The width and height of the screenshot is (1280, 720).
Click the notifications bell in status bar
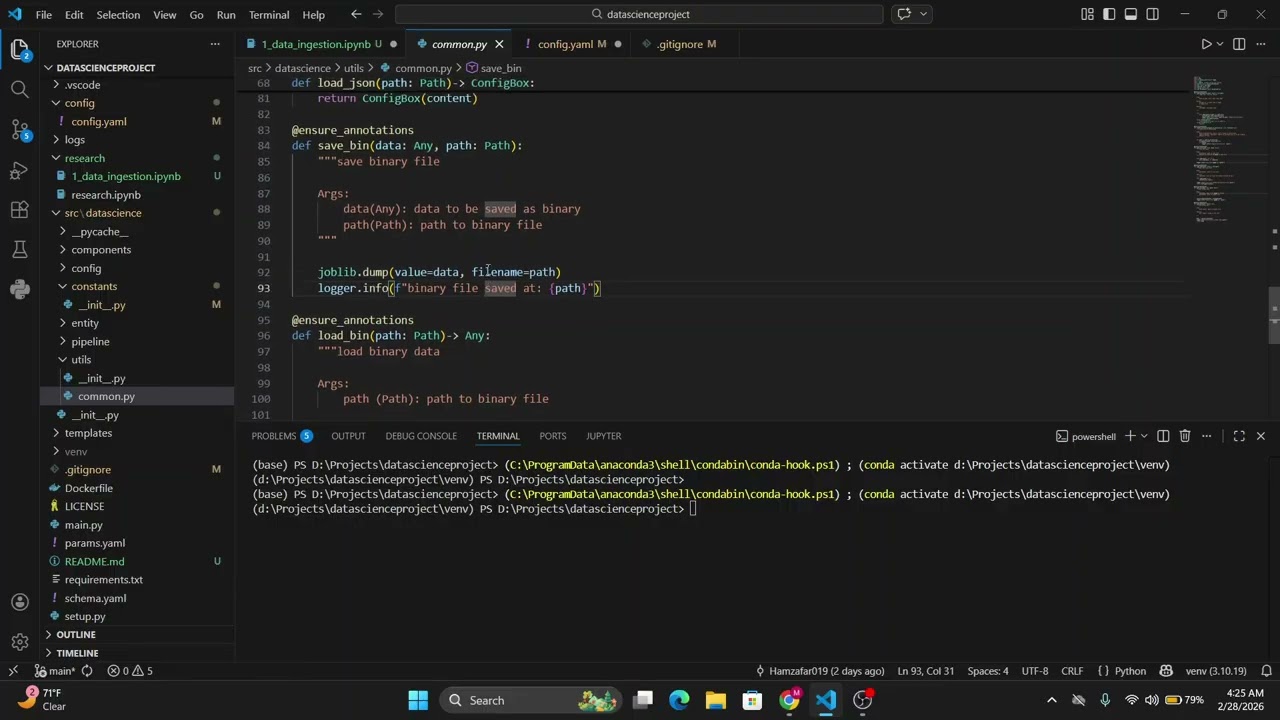click(x=1267, y=671)
